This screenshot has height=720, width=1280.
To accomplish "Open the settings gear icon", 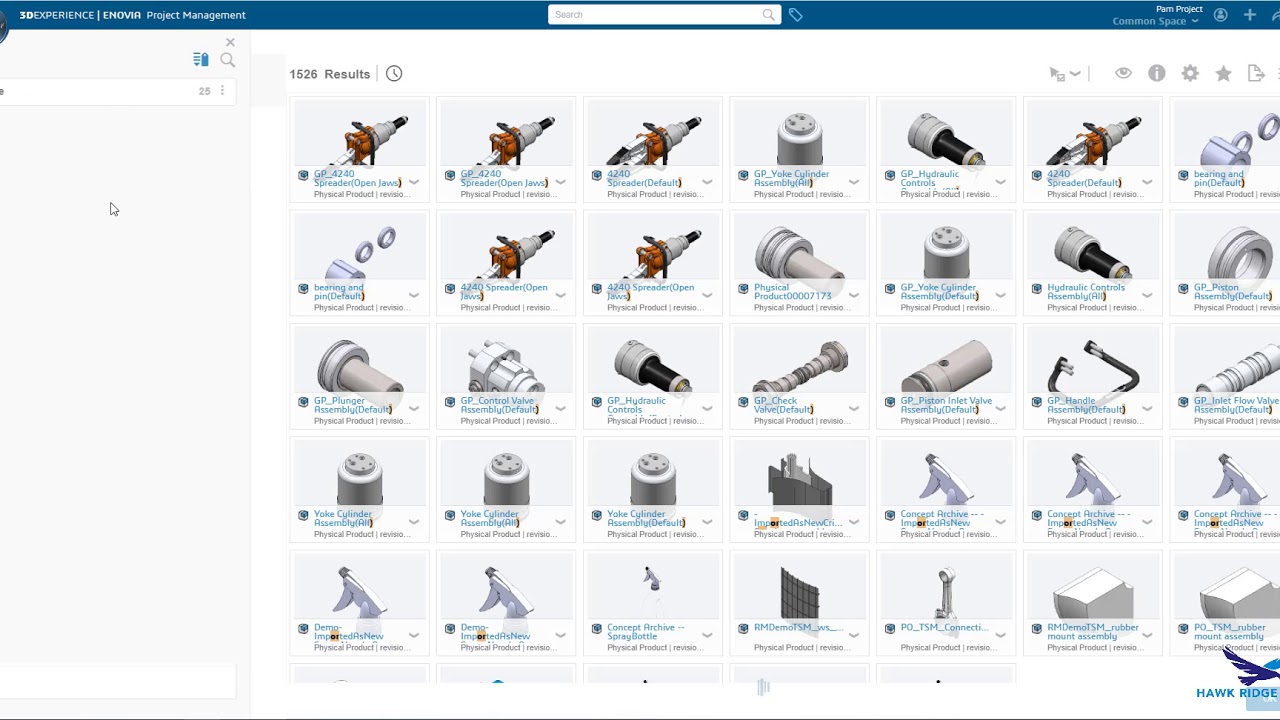I will (1190, 73).
